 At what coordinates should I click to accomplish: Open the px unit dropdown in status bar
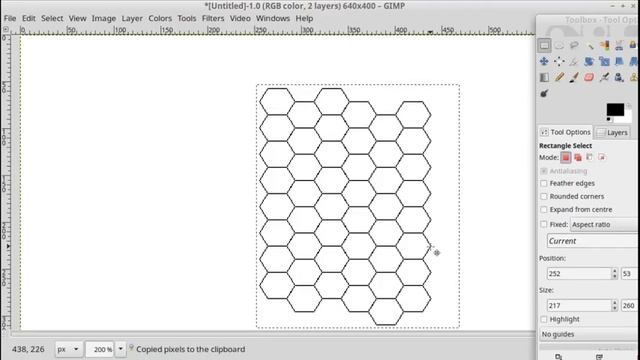68,349
